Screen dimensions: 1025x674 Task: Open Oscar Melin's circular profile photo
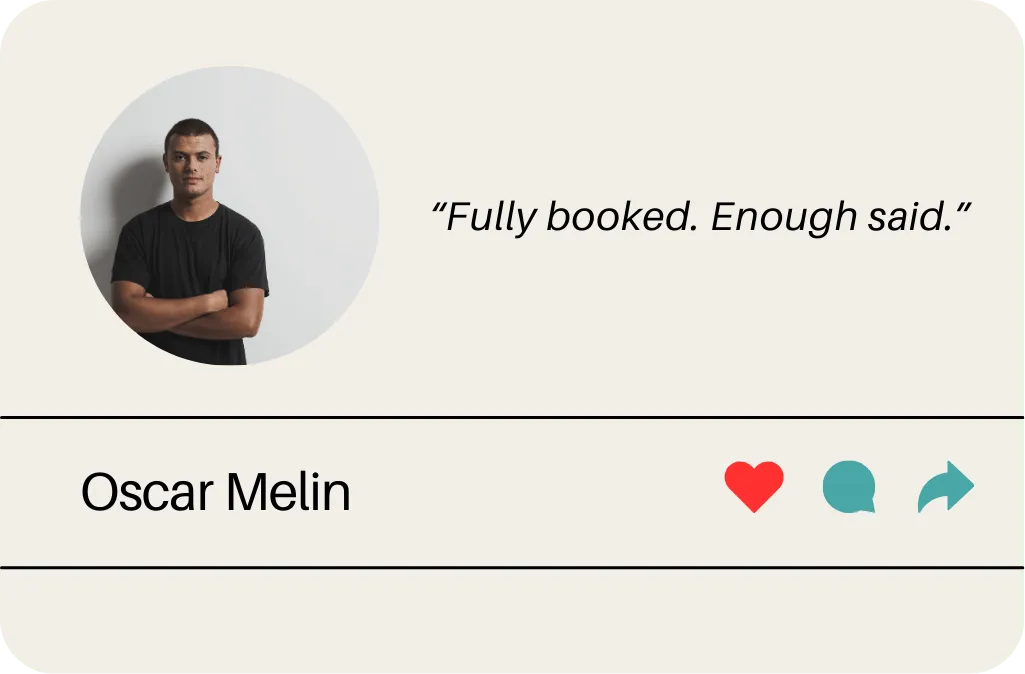click(x=229, y=215)
